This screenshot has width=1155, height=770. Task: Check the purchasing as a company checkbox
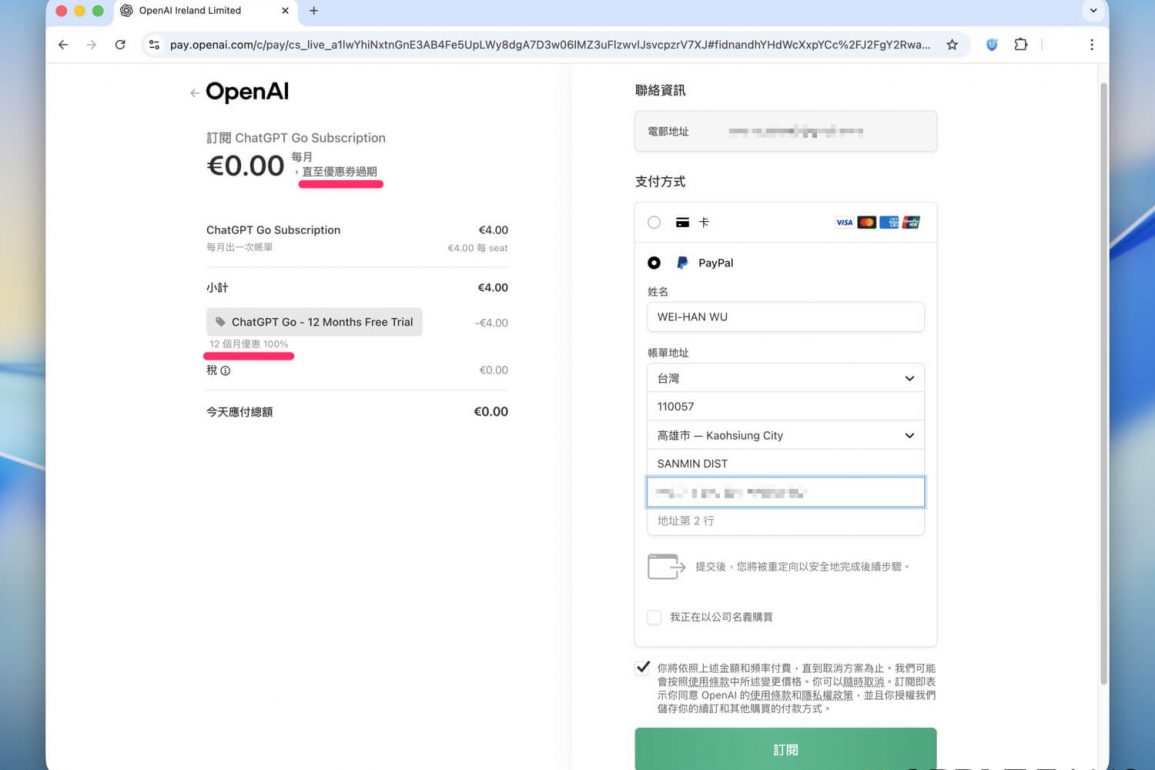point(654,617)
